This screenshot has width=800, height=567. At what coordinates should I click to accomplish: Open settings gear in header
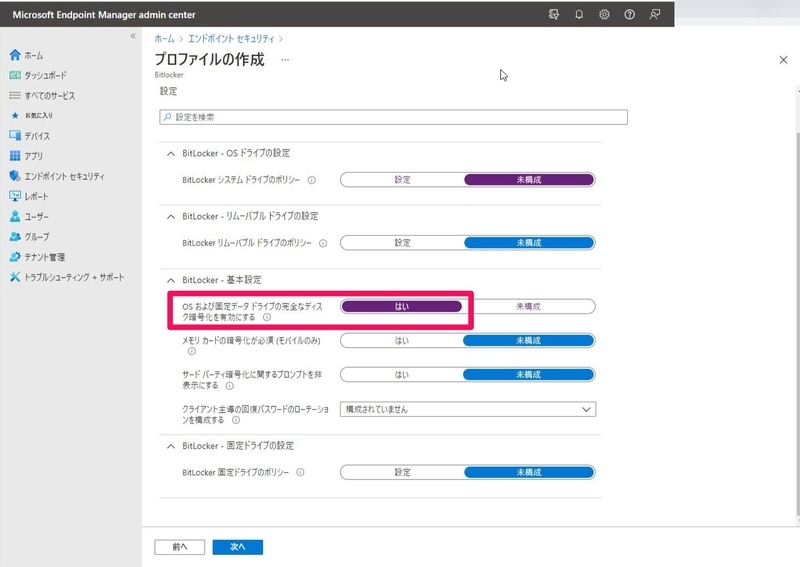click(x=604, y=14)
